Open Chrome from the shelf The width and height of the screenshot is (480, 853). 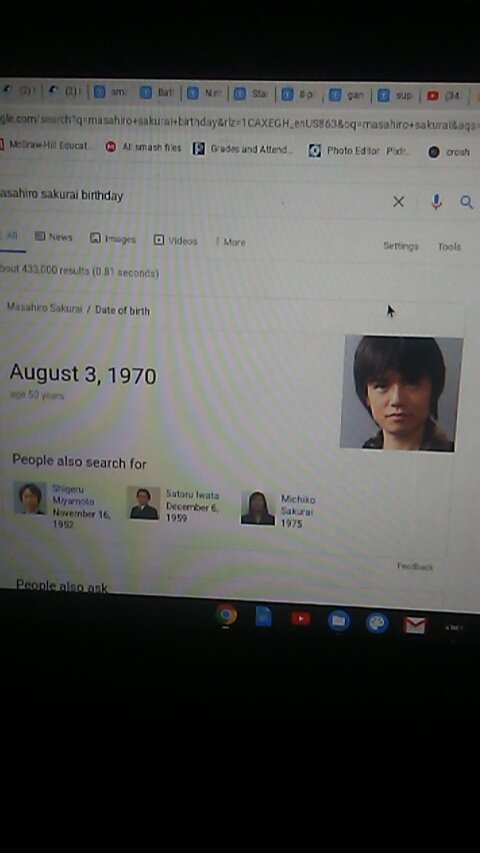226,615
